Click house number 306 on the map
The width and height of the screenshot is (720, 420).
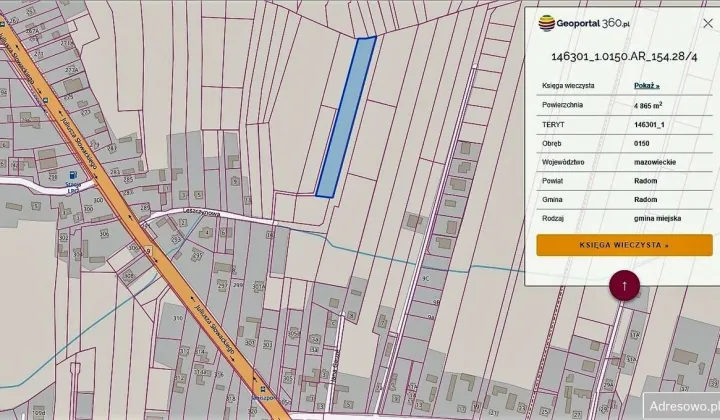pos(105,234)
